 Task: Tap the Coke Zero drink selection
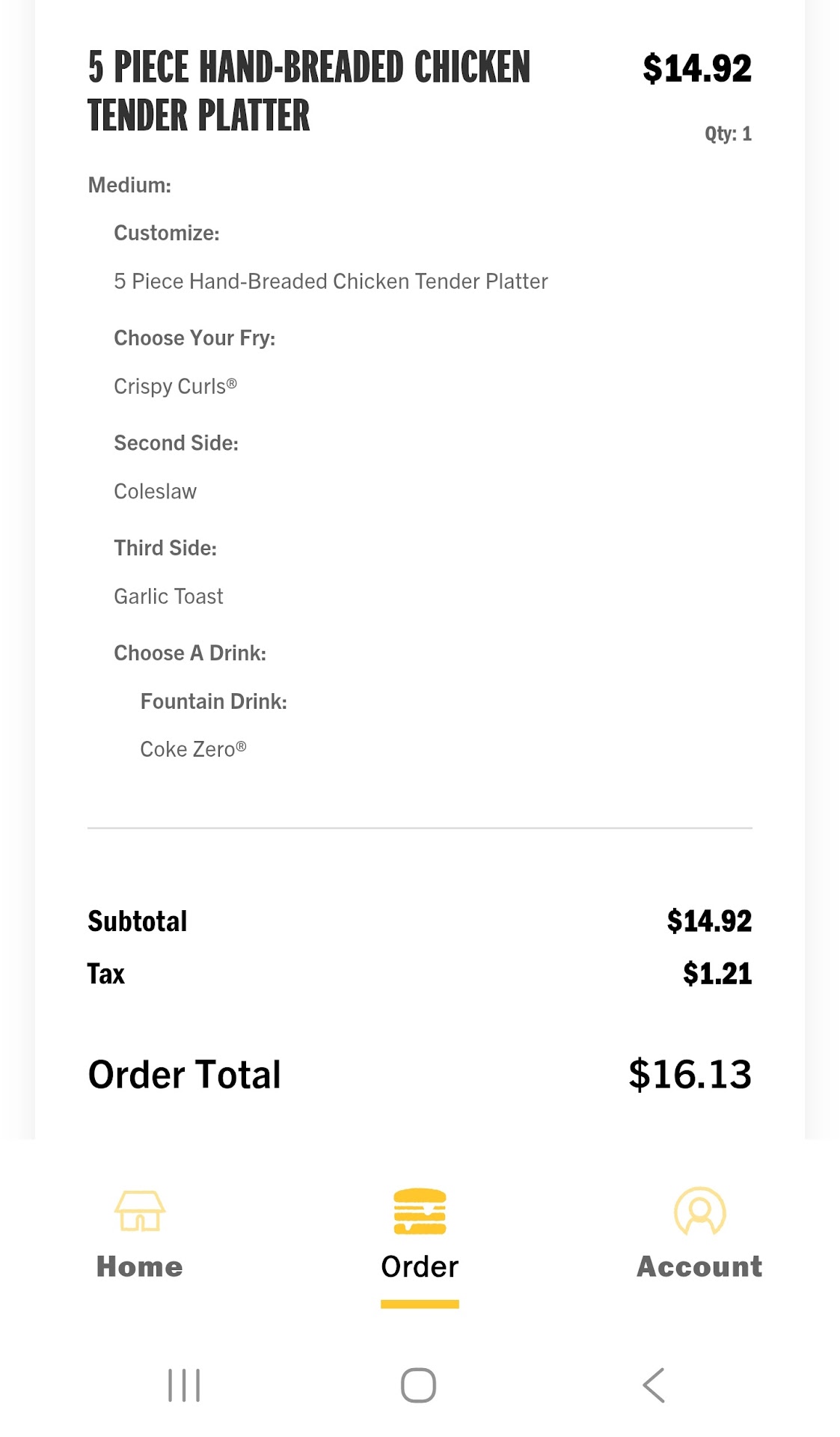193,749
